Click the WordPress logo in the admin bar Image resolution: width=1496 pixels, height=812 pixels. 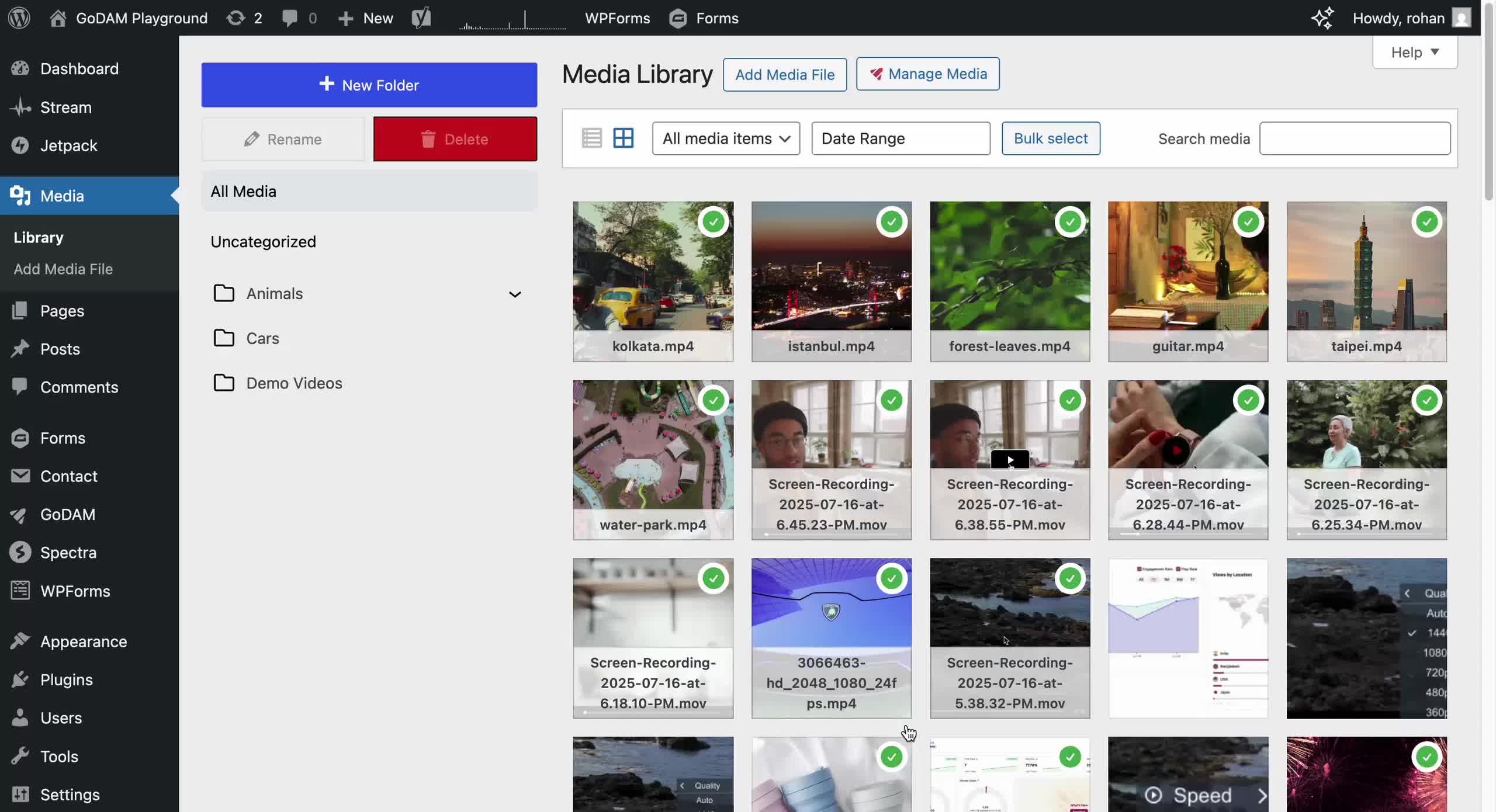click(x=19, y=18)
